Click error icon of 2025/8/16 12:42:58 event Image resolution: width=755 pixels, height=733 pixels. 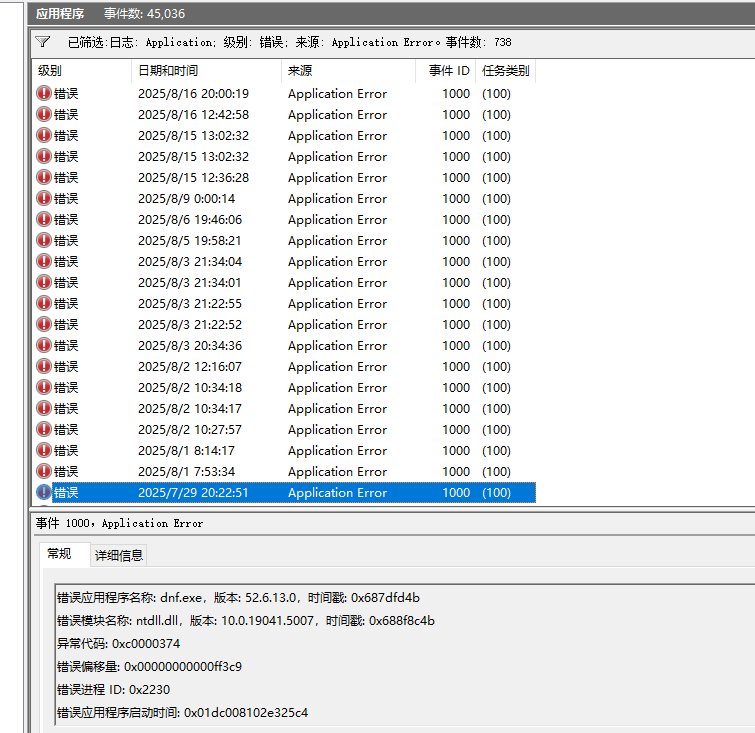click(x=44, y=114)
